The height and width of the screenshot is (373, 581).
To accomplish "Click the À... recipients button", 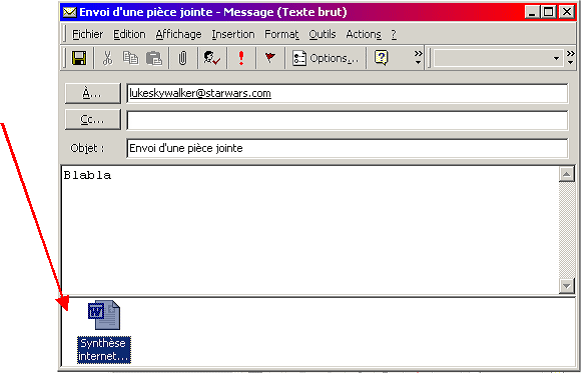I will pos(93,93).
